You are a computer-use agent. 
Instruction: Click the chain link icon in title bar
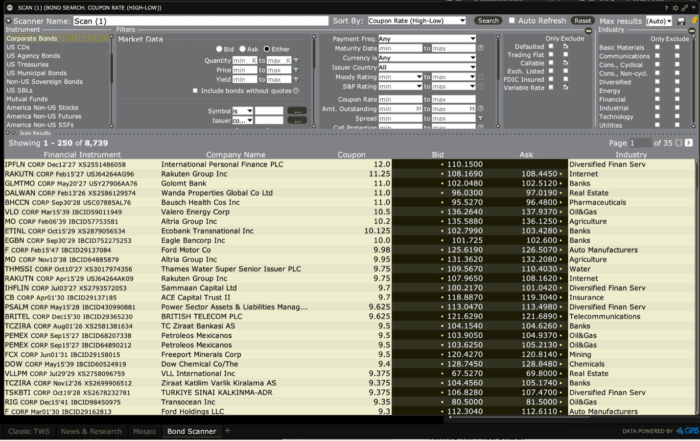684,8
